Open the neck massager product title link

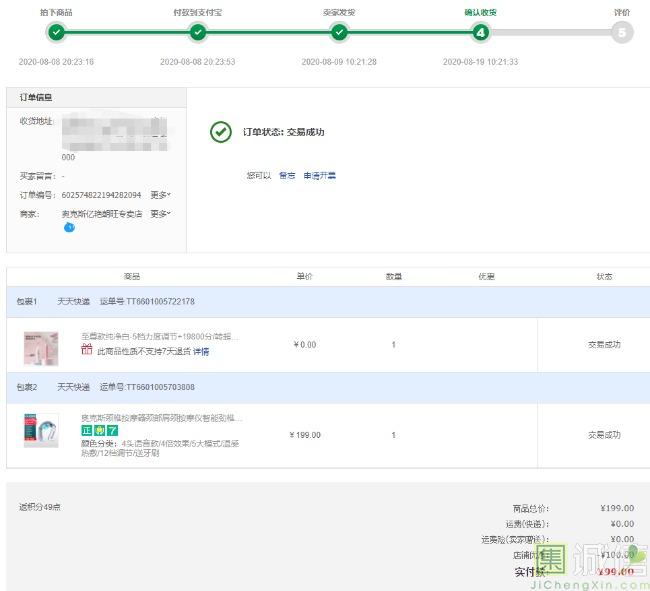pos(161,417)
